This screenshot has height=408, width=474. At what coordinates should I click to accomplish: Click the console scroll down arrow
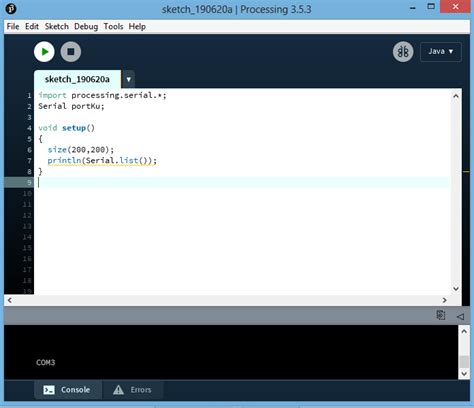pos(464,374)
